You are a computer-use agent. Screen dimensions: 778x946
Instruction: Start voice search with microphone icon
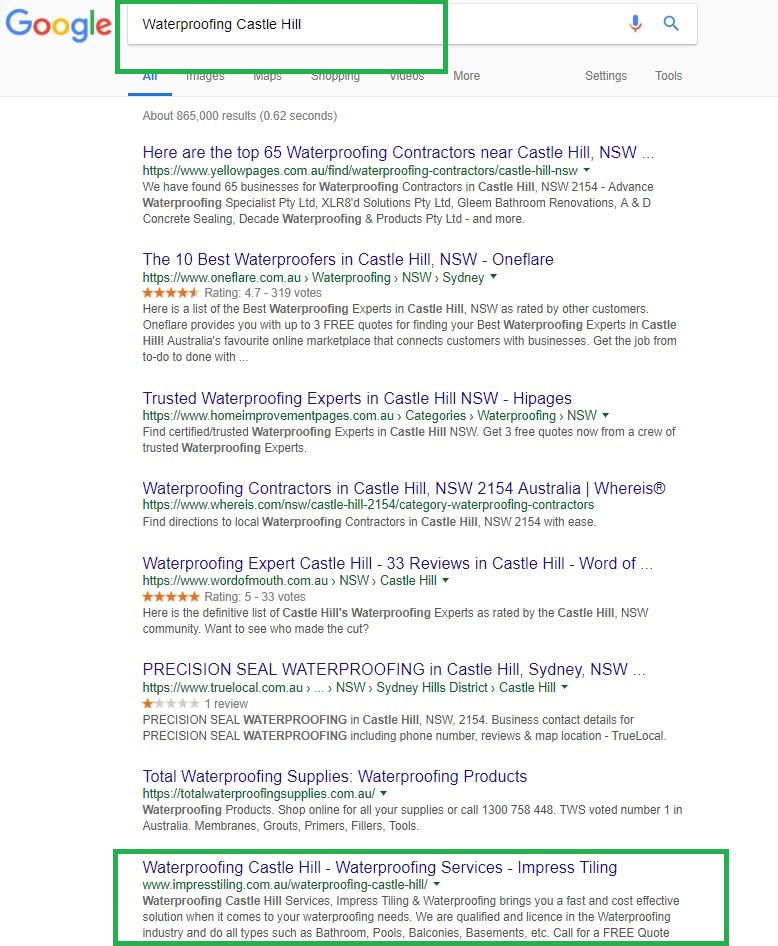pos(635,24)
